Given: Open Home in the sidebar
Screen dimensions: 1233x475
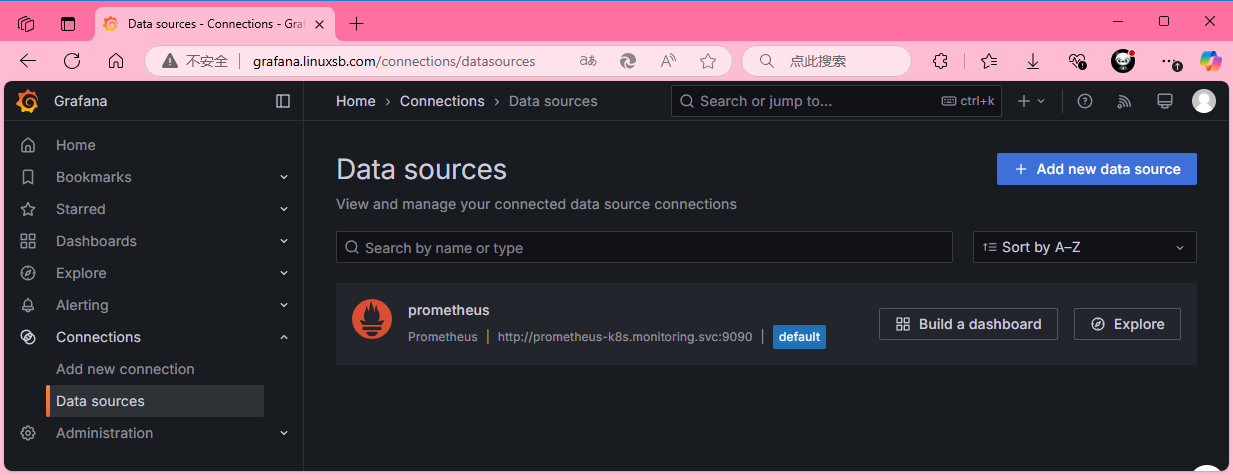Looking at the screenshot, I should tap(76, 145).
